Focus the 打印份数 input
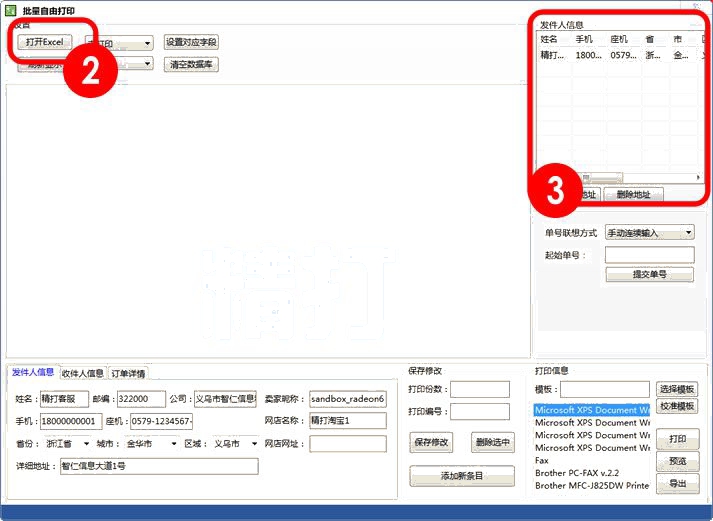This screenshot has height=521, width=713. (x=480, y=389)
